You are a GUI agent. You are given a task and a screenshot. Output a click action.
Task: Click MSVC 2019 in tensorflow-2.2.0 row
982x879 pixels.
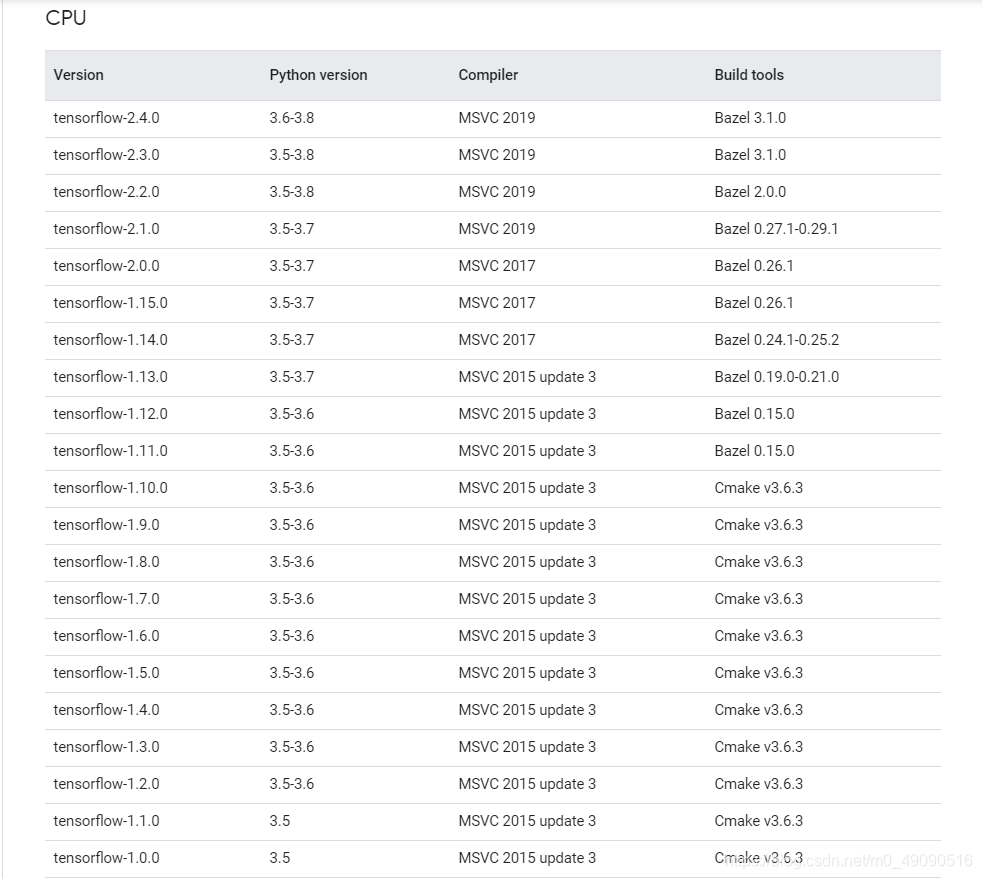497,192
